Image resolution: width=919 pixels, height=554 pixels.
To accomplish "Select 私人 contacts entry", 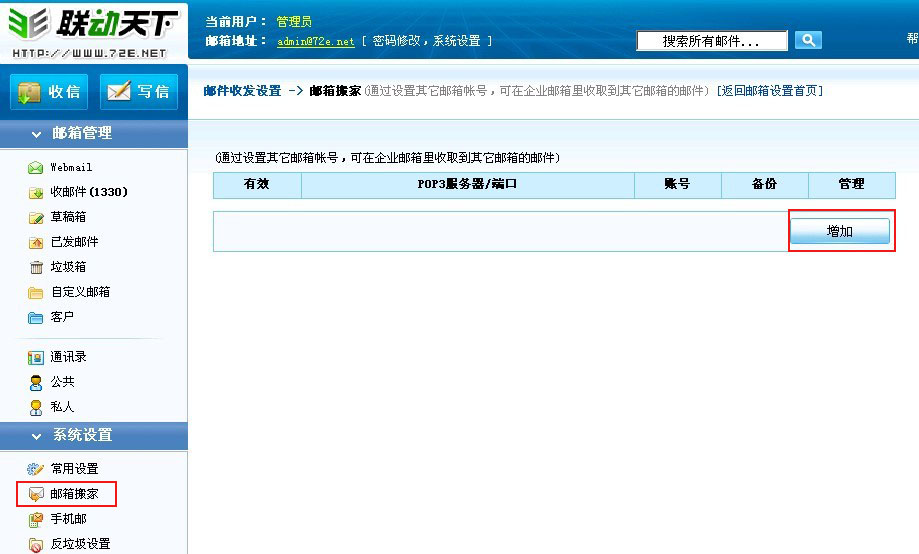I will point(62,406).
